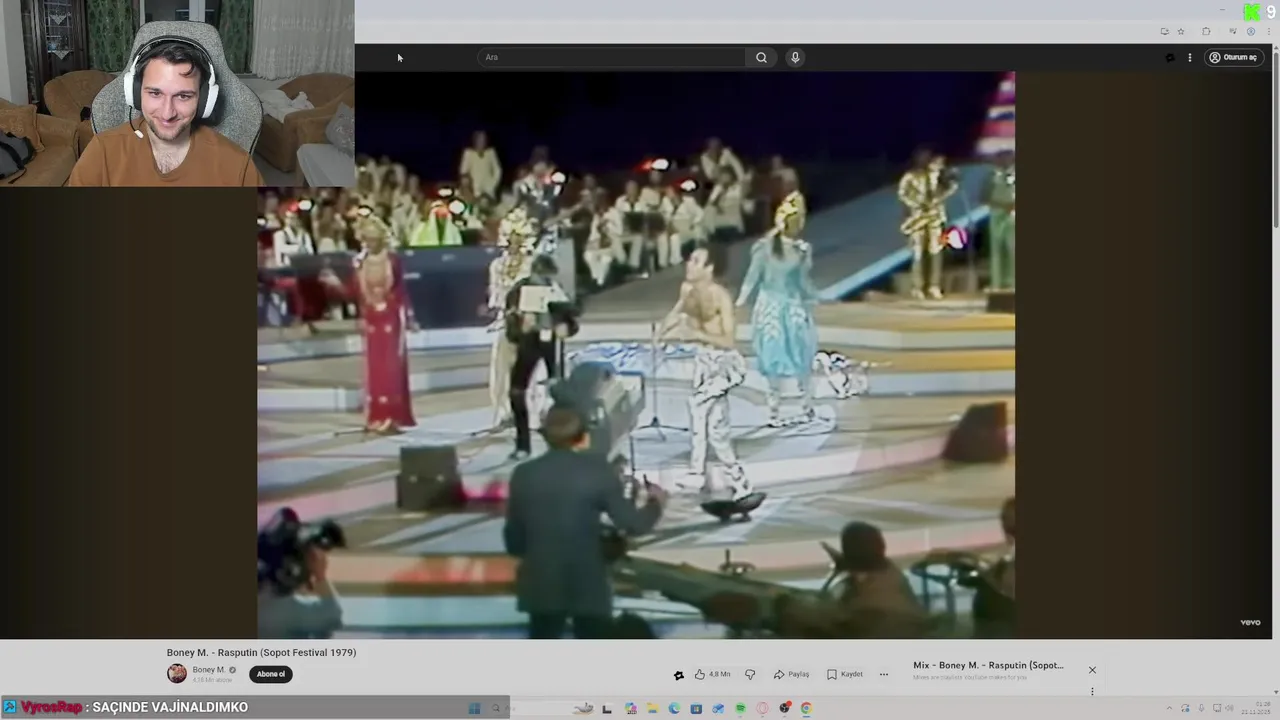
Task: Open Spotify from the taskbar
Action: [x=740, y=708]
